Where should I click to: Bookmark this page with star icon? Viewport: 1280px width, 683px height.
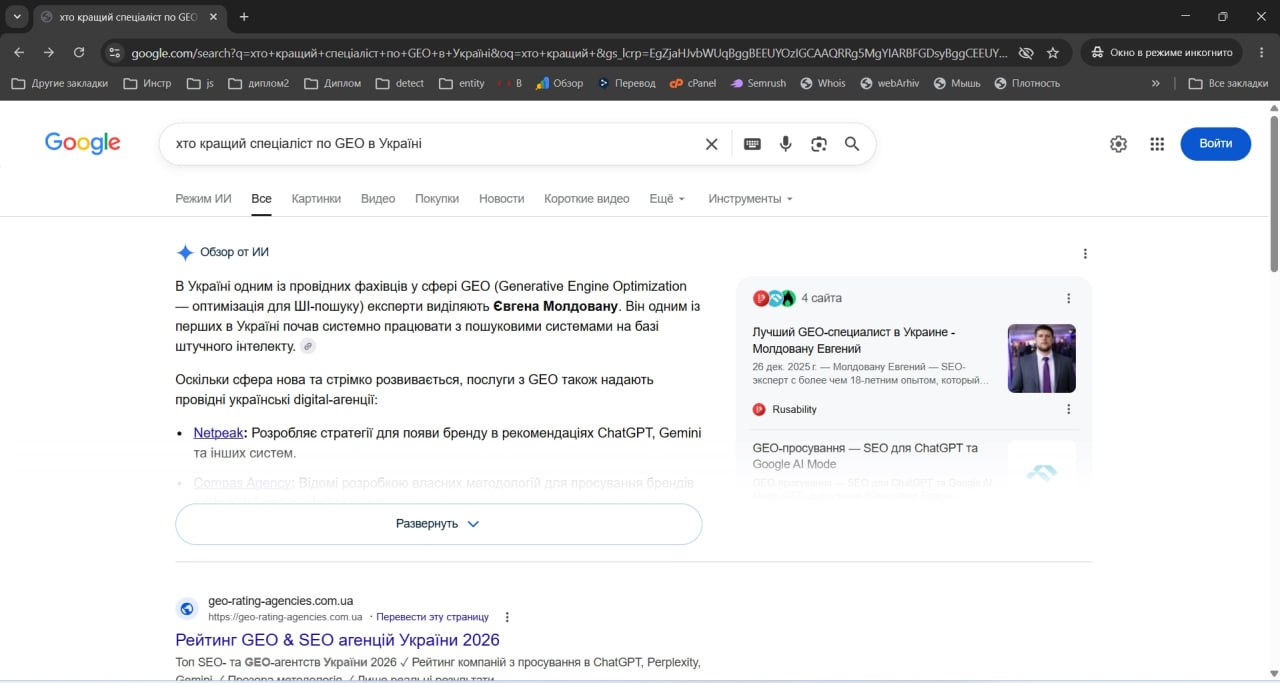1053,53
